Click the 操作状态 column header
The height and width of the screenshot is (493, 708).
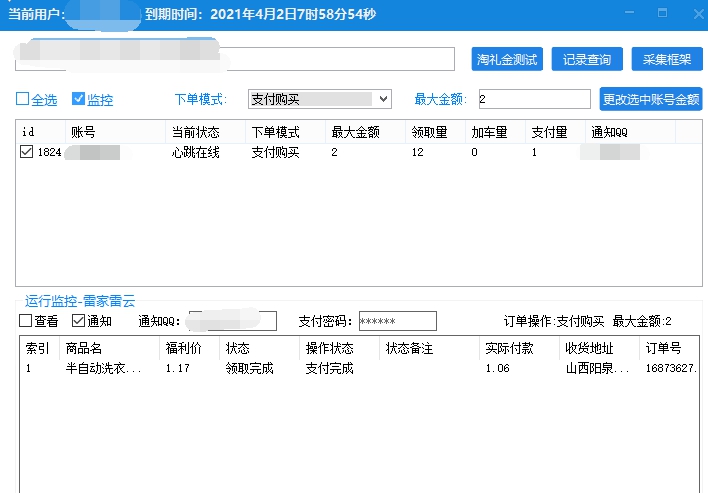click(x=340, y=348)
